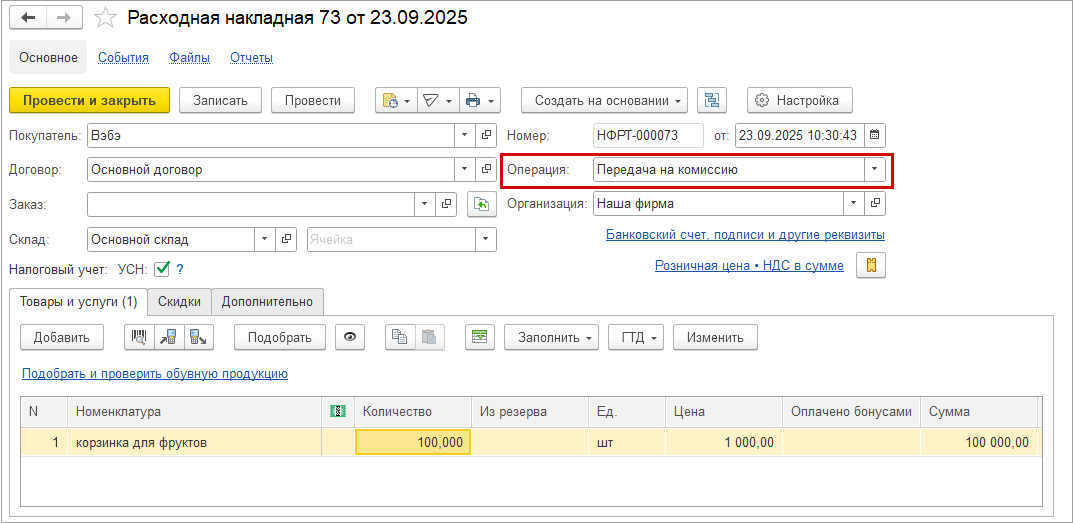Toggle the УСН tax accounting checkbox

(x=161, y=269)
